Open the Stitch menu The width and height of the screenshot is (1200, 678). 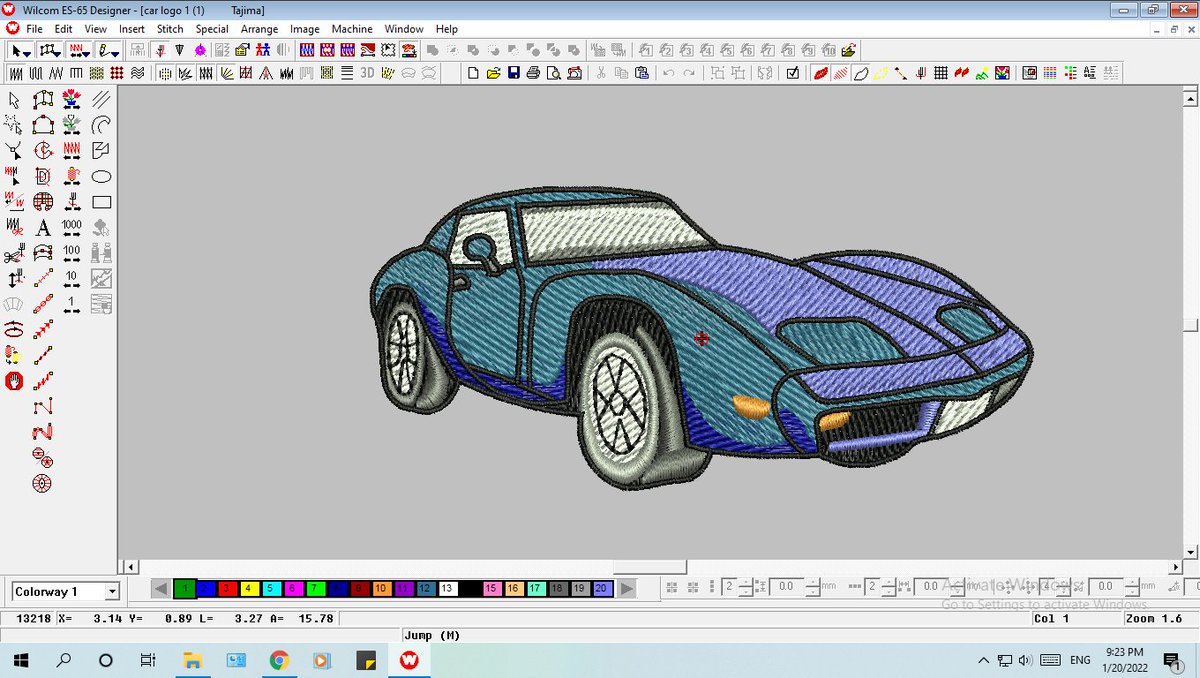point(170,29)
